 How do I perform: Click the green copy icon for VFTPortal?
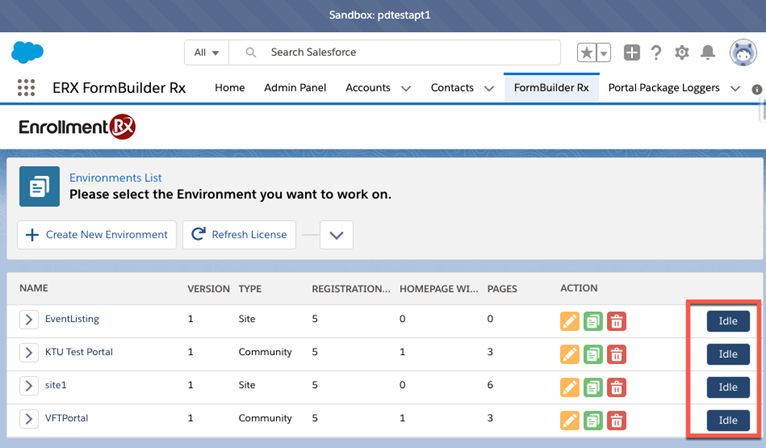click(x=593, y=420)
